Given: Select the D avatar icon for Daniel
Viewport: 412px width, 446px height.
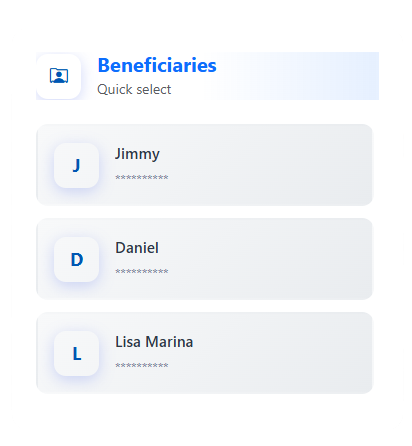Looking at the screenshot, I should tap(77, 259).
